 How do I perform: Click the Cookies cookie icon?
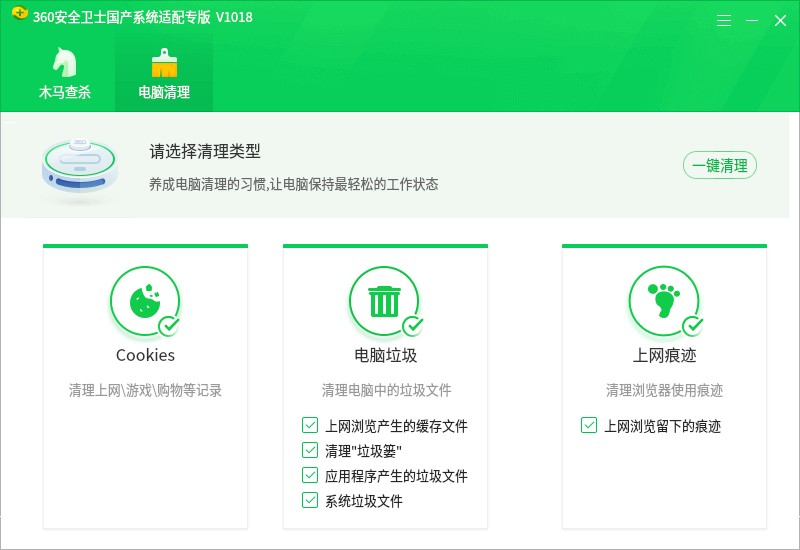145,301
